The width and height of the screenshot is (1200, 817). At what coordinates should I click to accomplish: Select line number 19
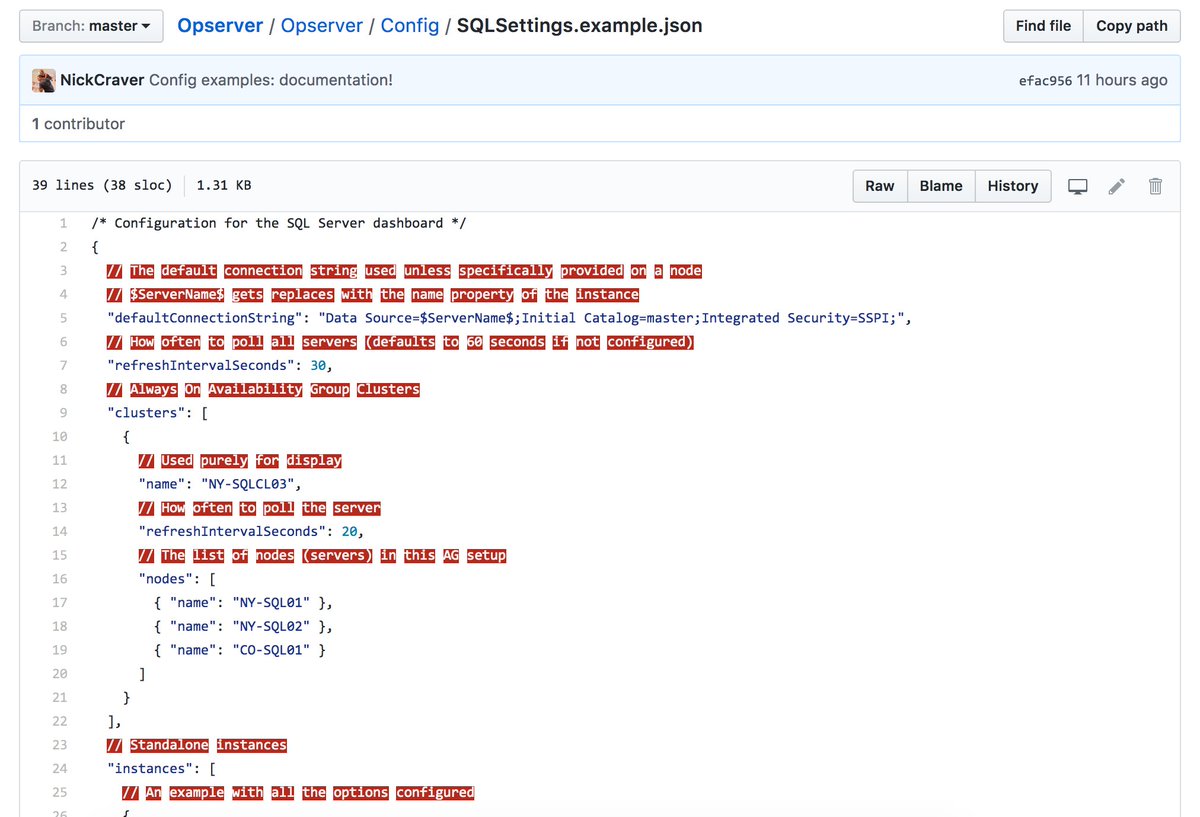click(59, 650)
